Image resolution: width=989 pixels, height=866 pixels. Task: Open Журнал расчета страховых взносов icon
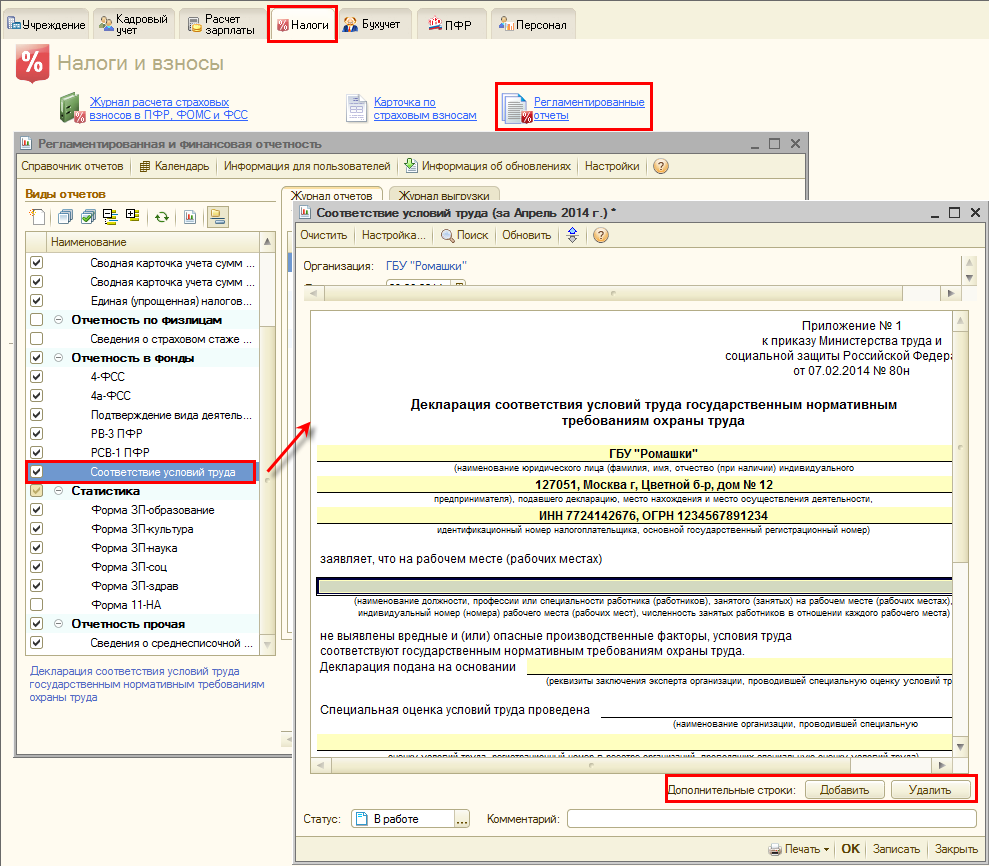70,108
